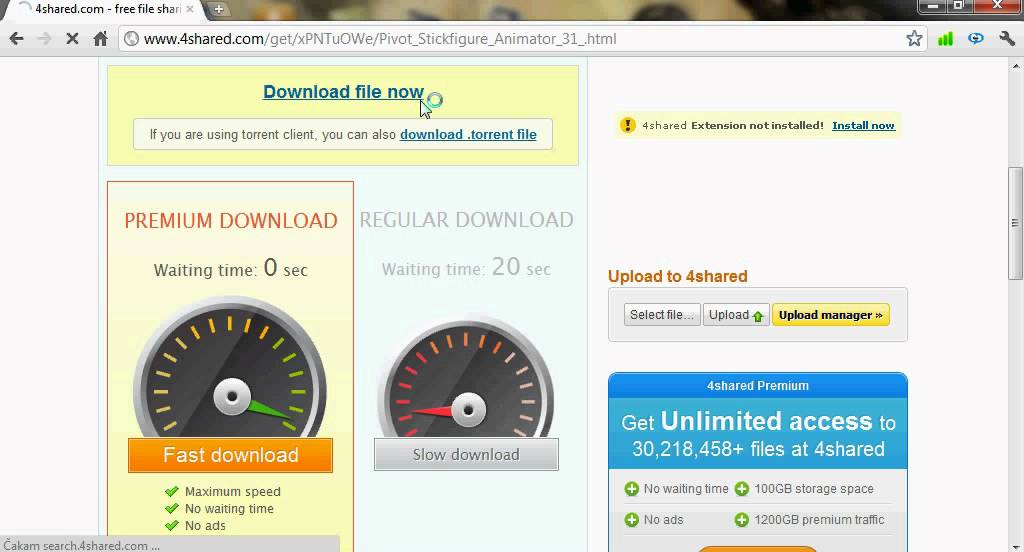This screenshot has height=552, width=1024.
Task: Open a new tab with plus button
Action: tap(219, 9)
